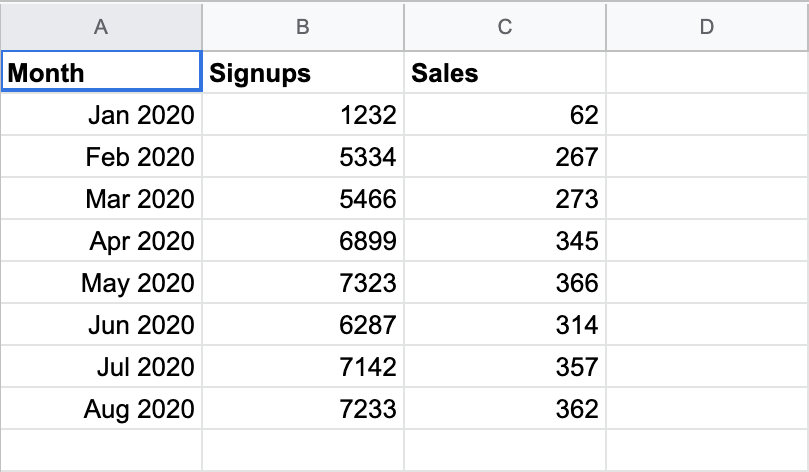The image size is (809, 472).
Task: Select column B header
Action: coord(303,28)
